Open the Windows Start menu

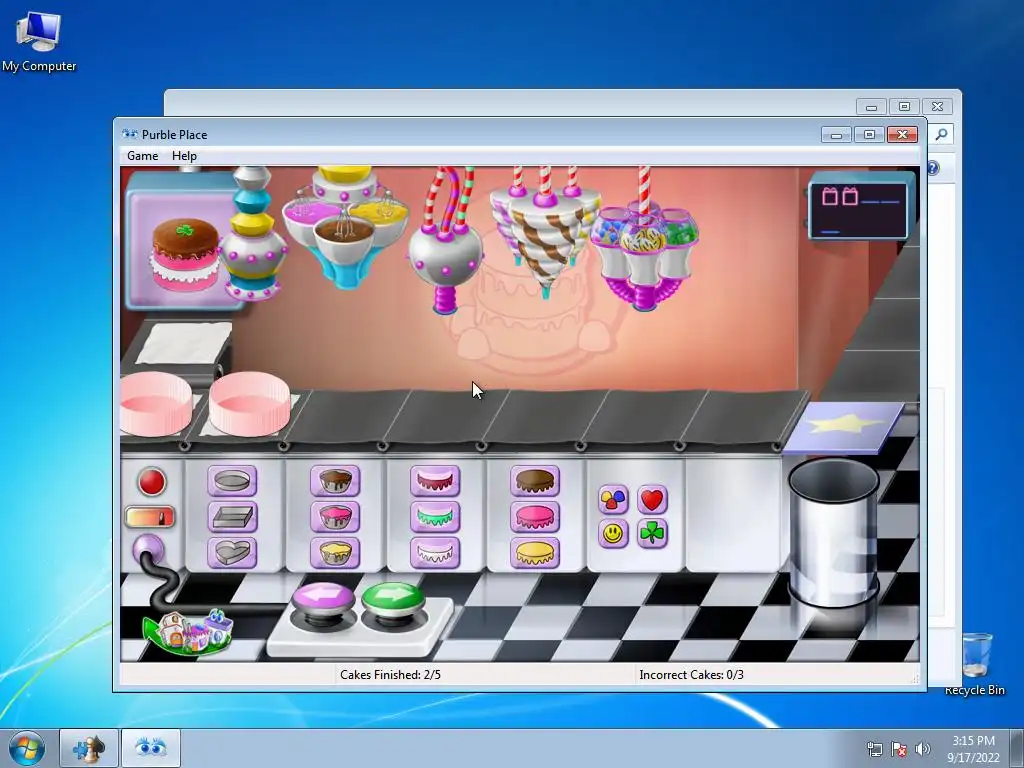click(27, 748)
